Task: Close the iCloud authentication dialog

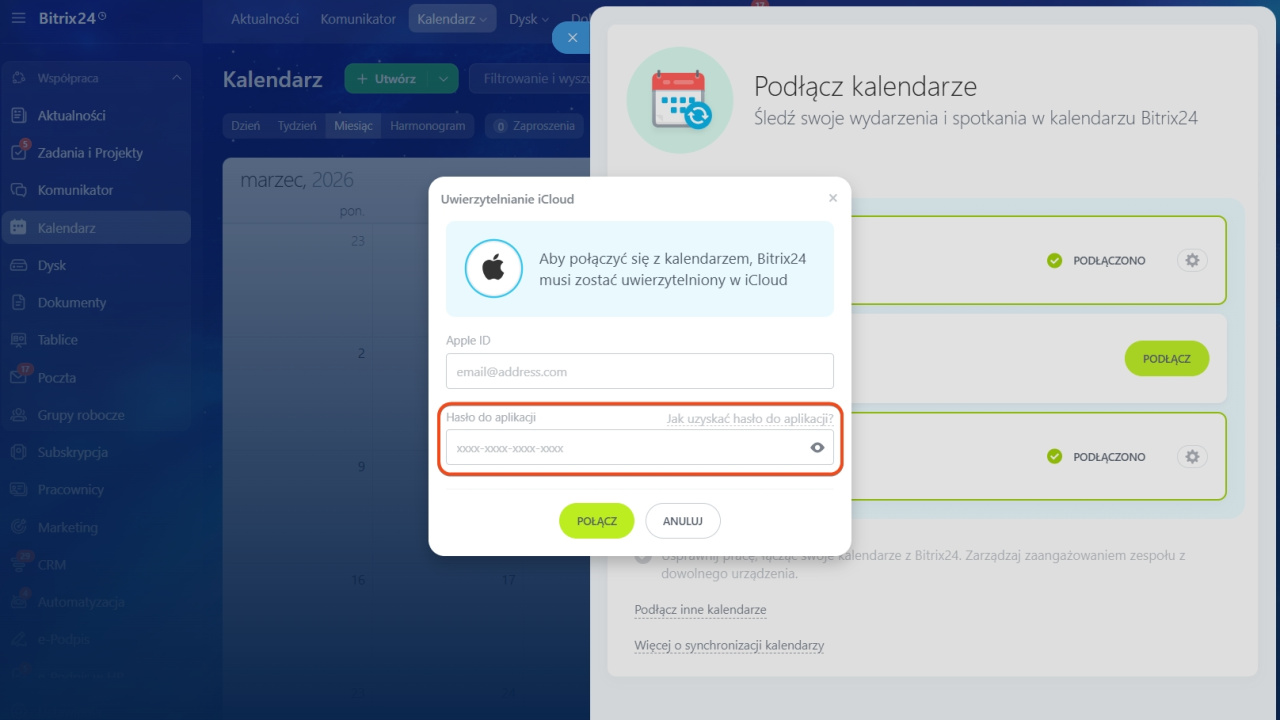Action: (x=833, y=198)
